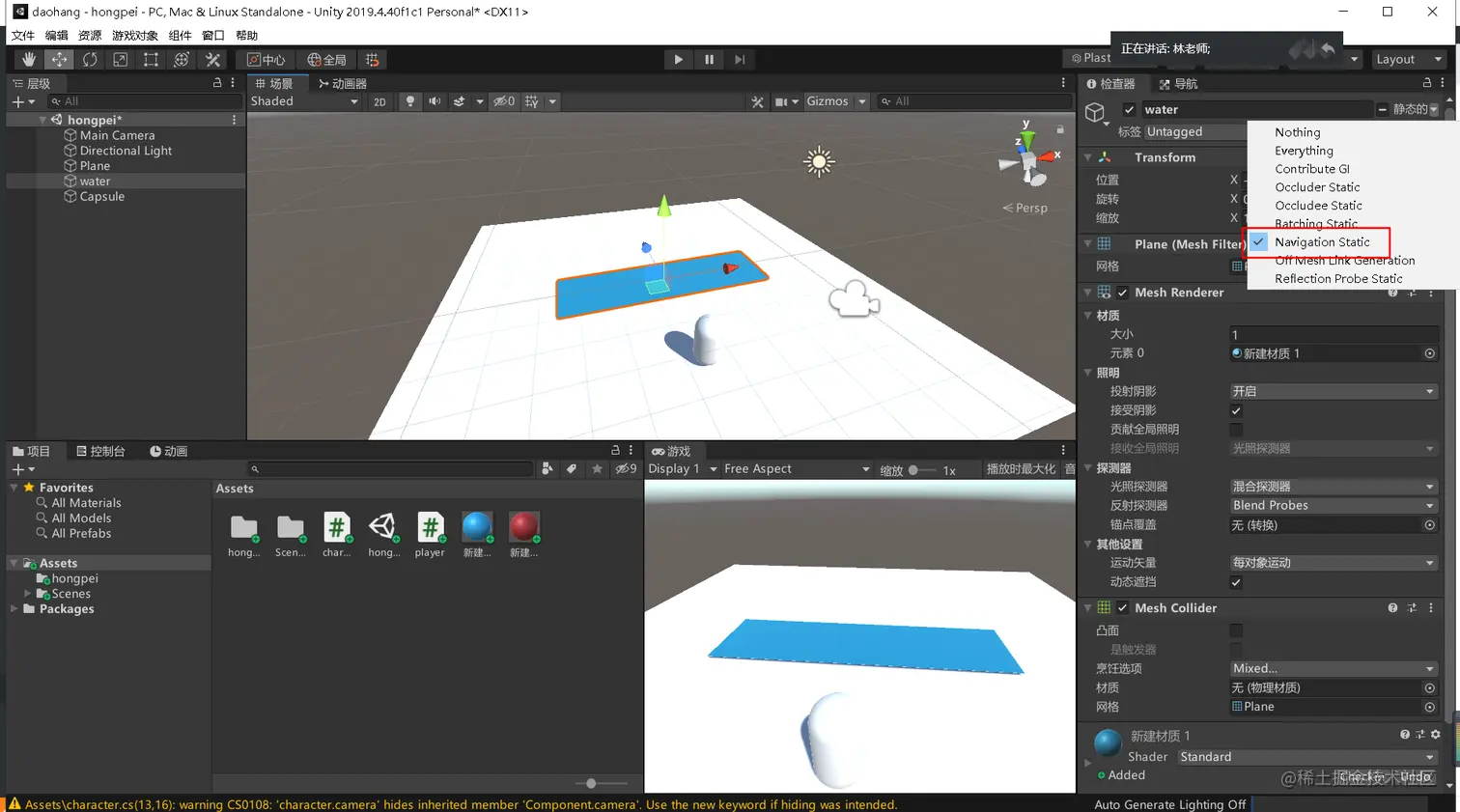Select the Move tool in toolbar
The width and height of the screenshot is (1460, 812).
click(x=59, y=60)
